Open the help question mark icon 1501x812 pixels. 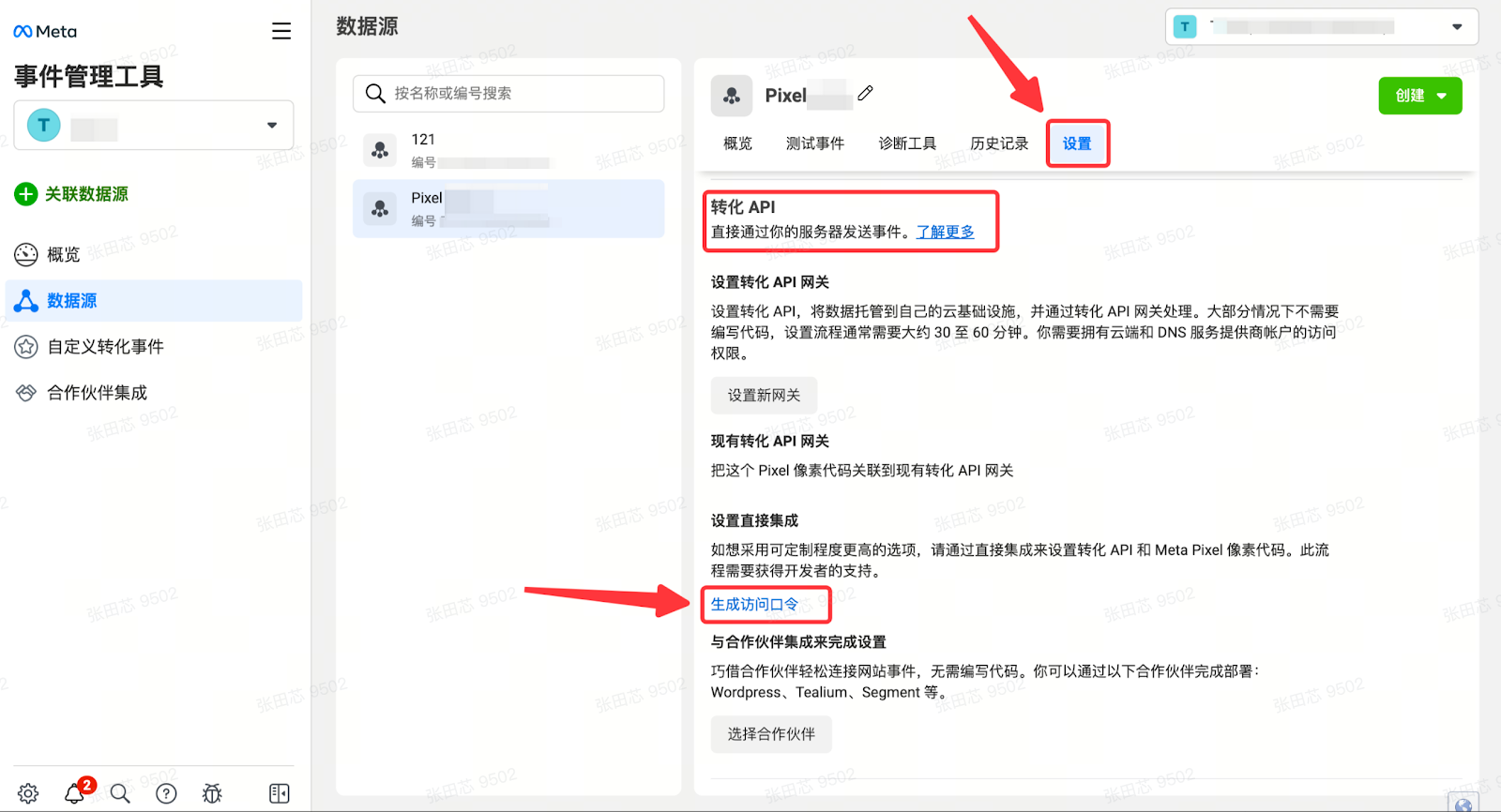[x=166, y=793]
